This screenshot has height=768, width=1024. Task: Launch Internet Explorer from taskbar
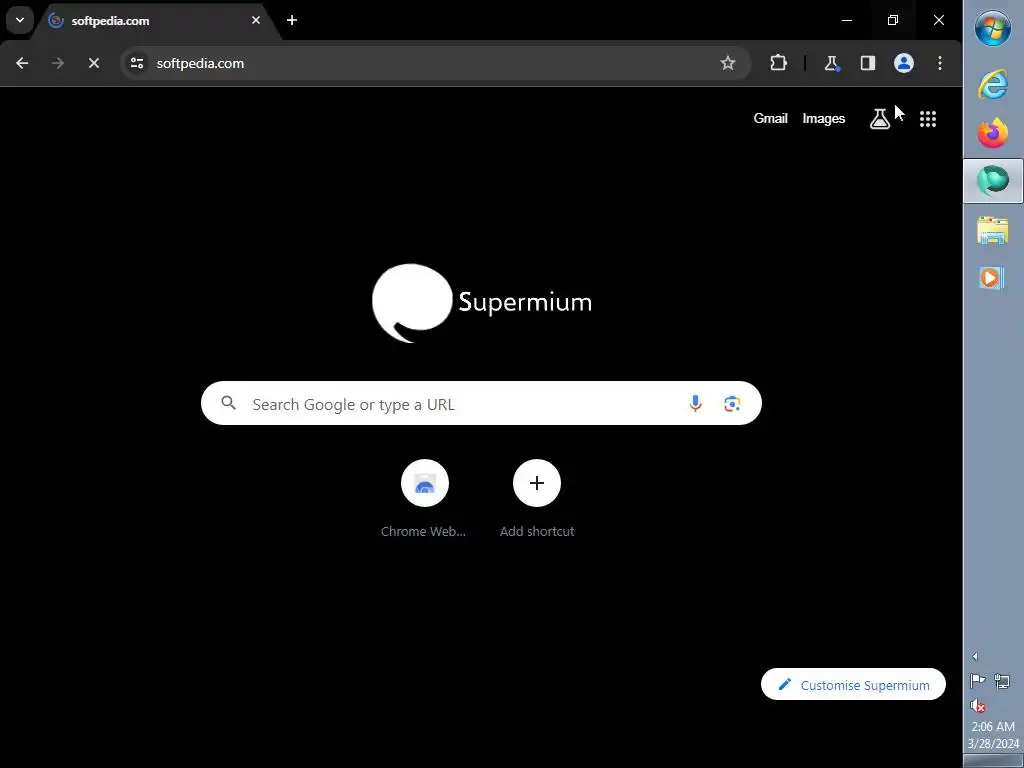point(993,85)
